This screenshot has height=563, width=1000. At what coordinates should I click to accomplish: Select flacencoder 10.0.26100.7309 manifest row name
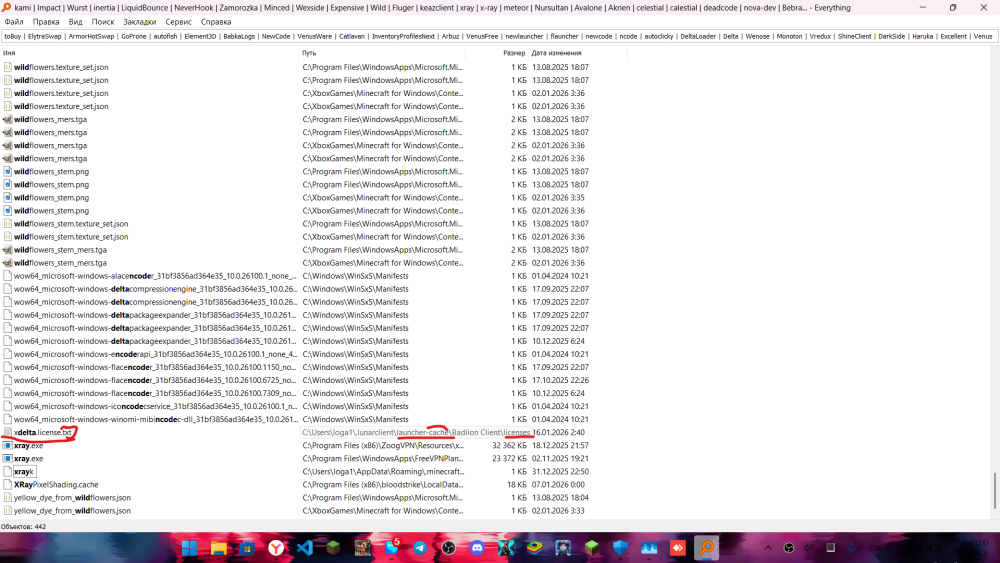coord(155,393)
